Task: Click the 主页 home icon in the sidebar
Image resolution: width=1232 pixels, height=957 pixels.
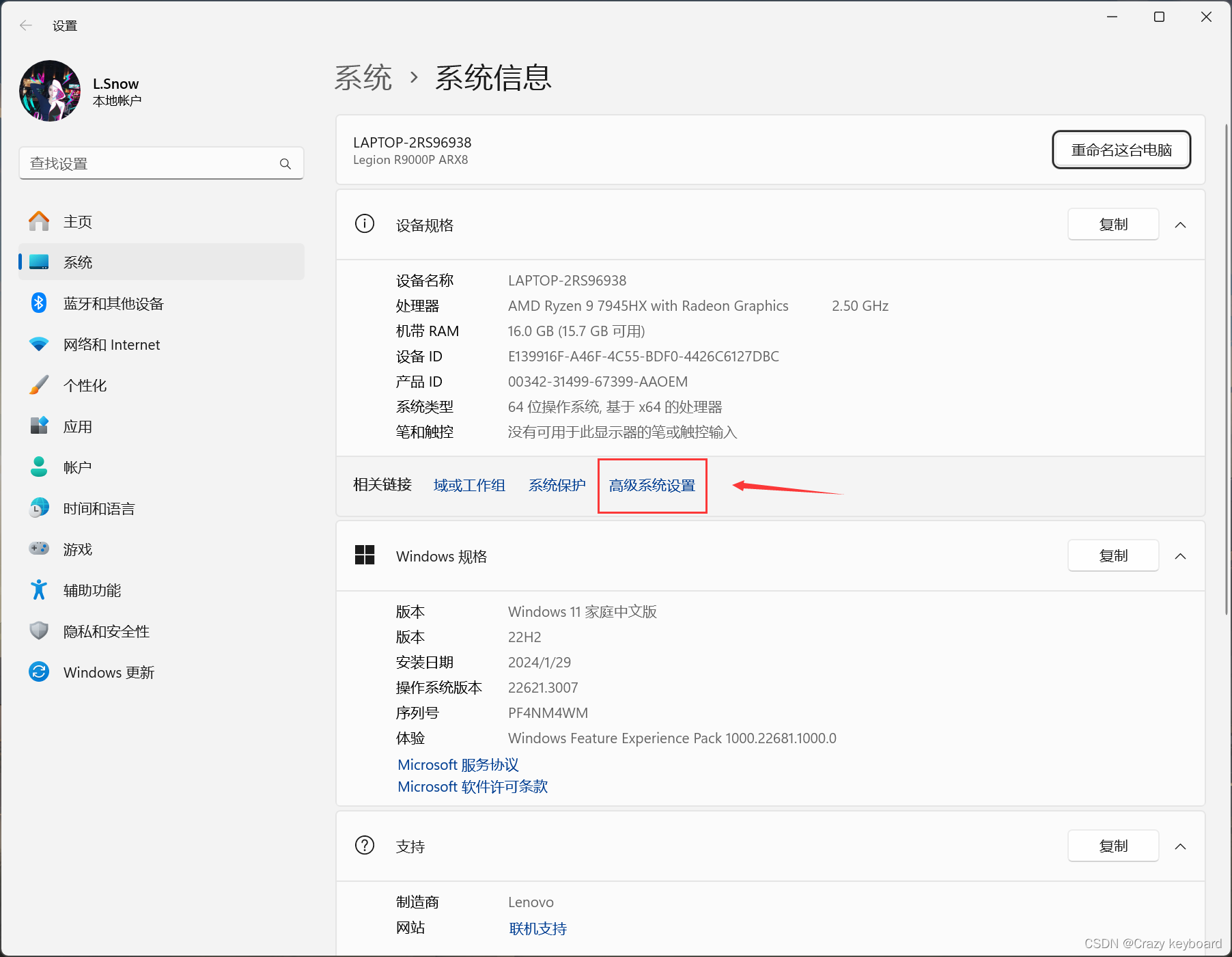Action: [x=39, y=221]
